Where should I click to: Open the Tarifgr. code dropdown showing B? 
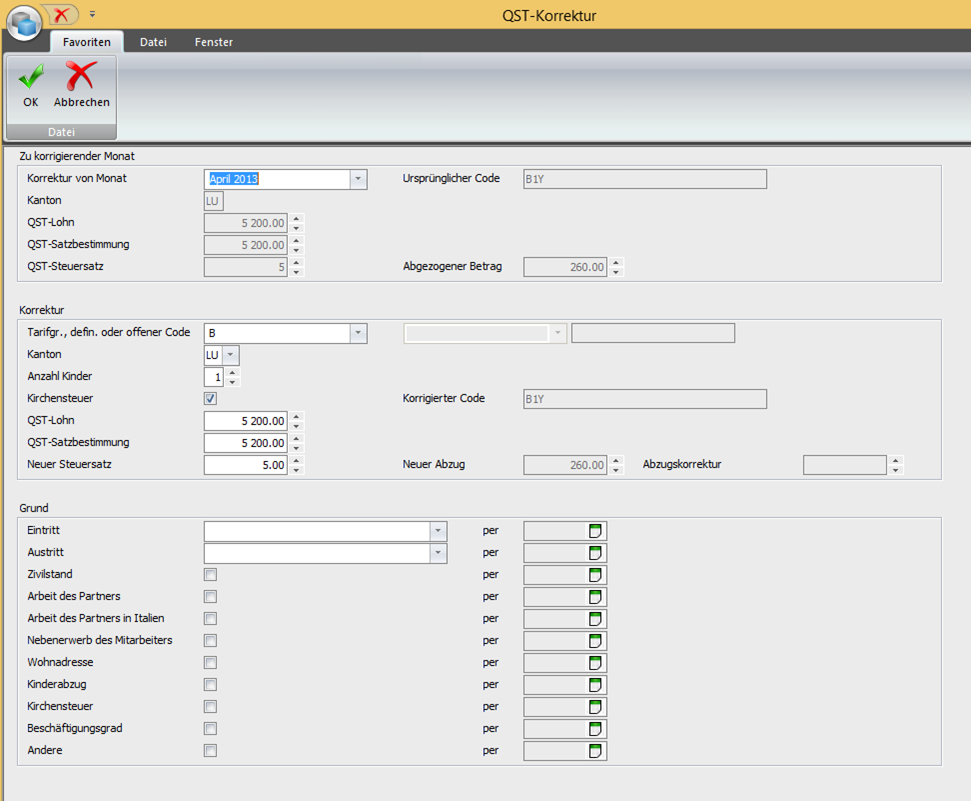(358, 333)
